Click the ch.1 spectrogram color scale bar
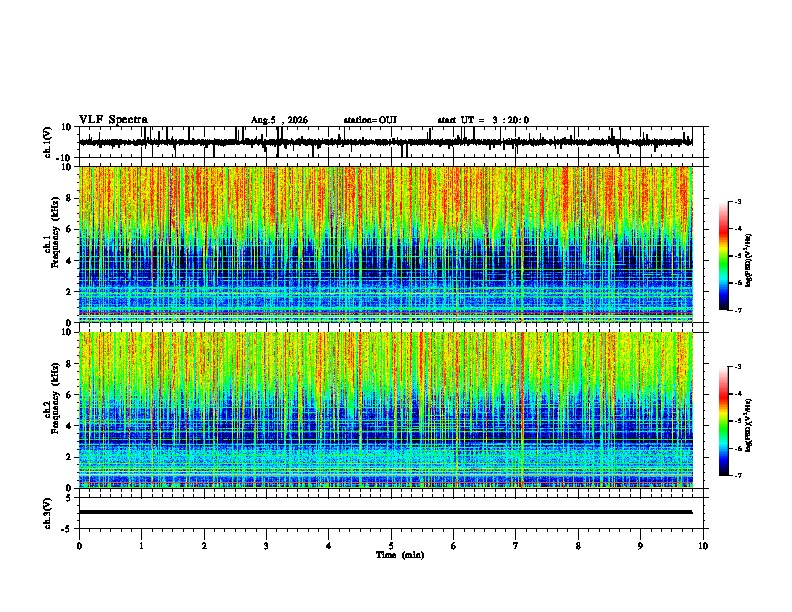 click(724, 256)
